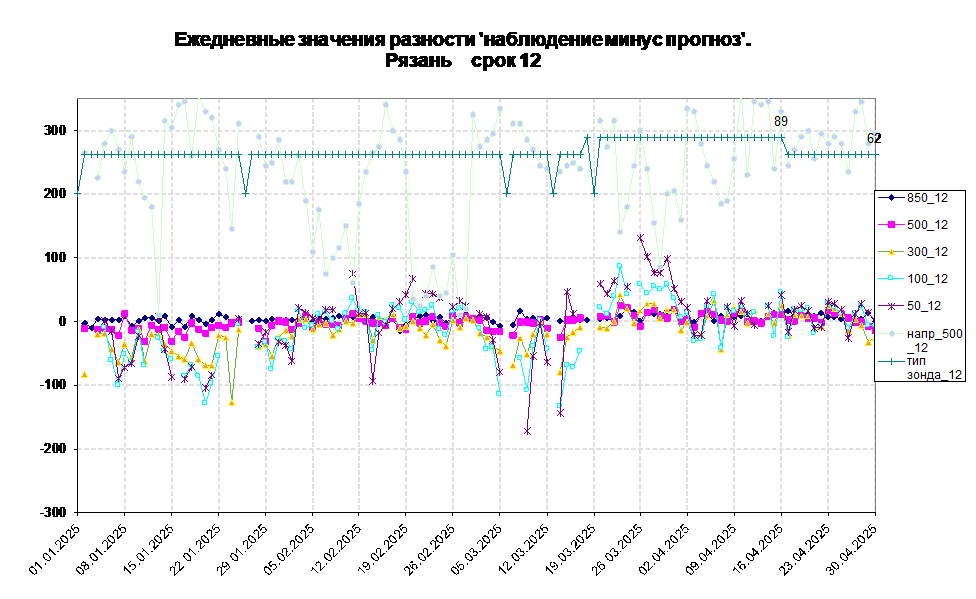Click y-axis label -100

(x=52, y=385)
